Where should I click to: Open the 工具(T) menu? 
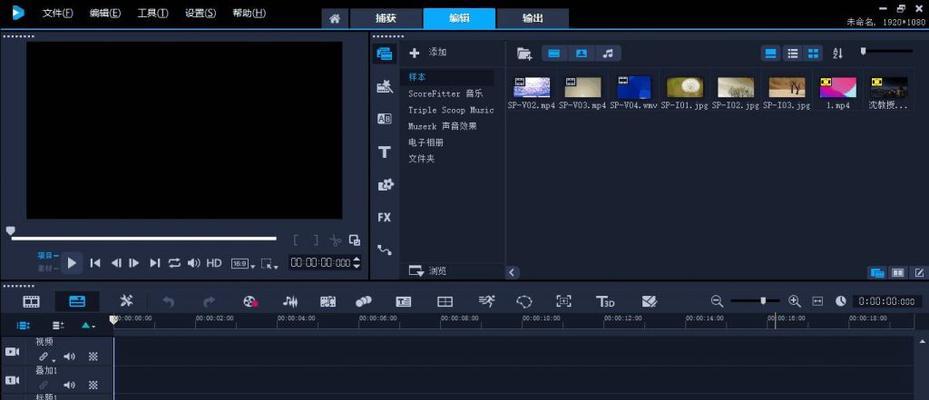[x=153, y=13]
